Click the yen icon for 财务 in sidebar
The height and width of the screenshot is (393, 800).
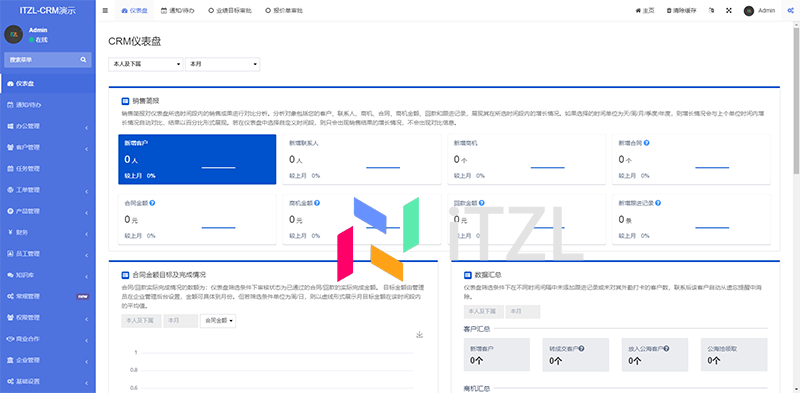click(10, 232)
